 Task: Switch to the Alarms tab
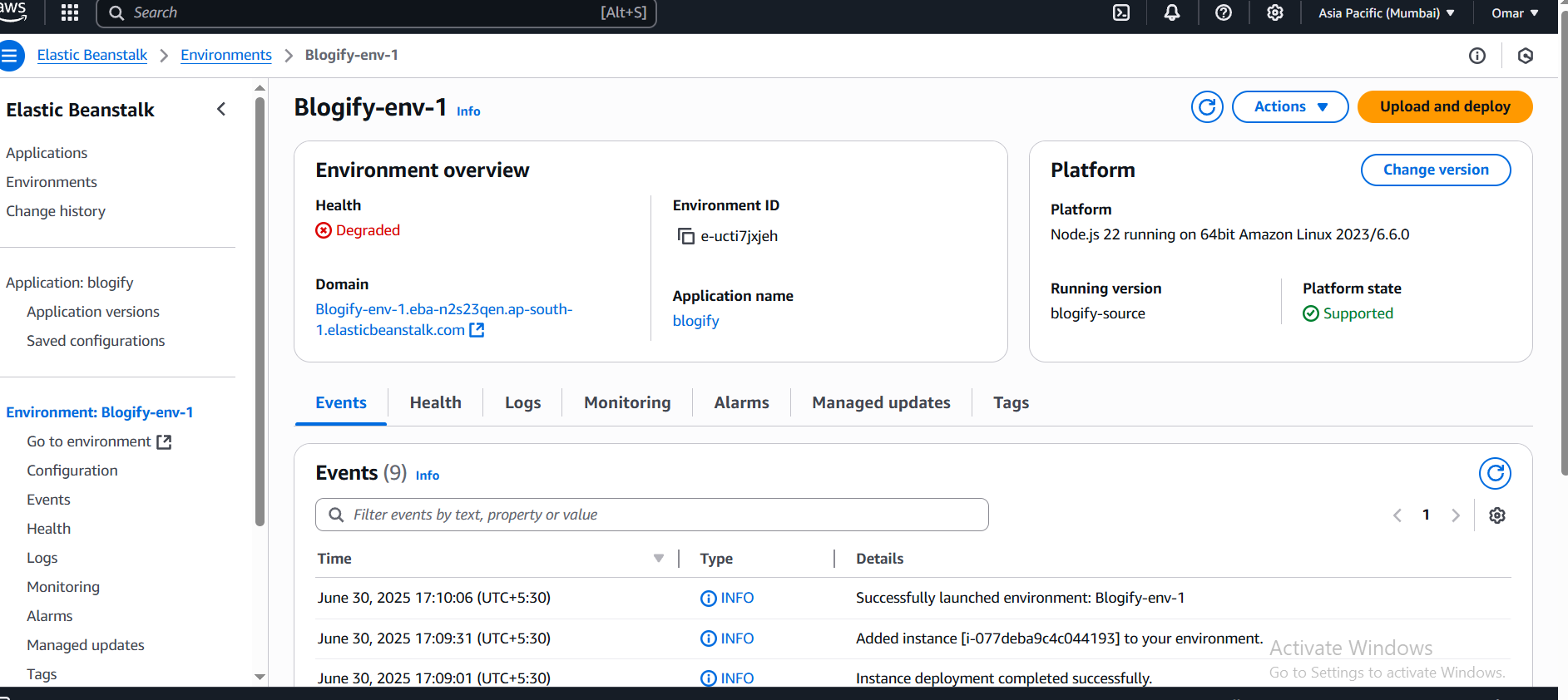pyautogui.click(x=741, y=402)
